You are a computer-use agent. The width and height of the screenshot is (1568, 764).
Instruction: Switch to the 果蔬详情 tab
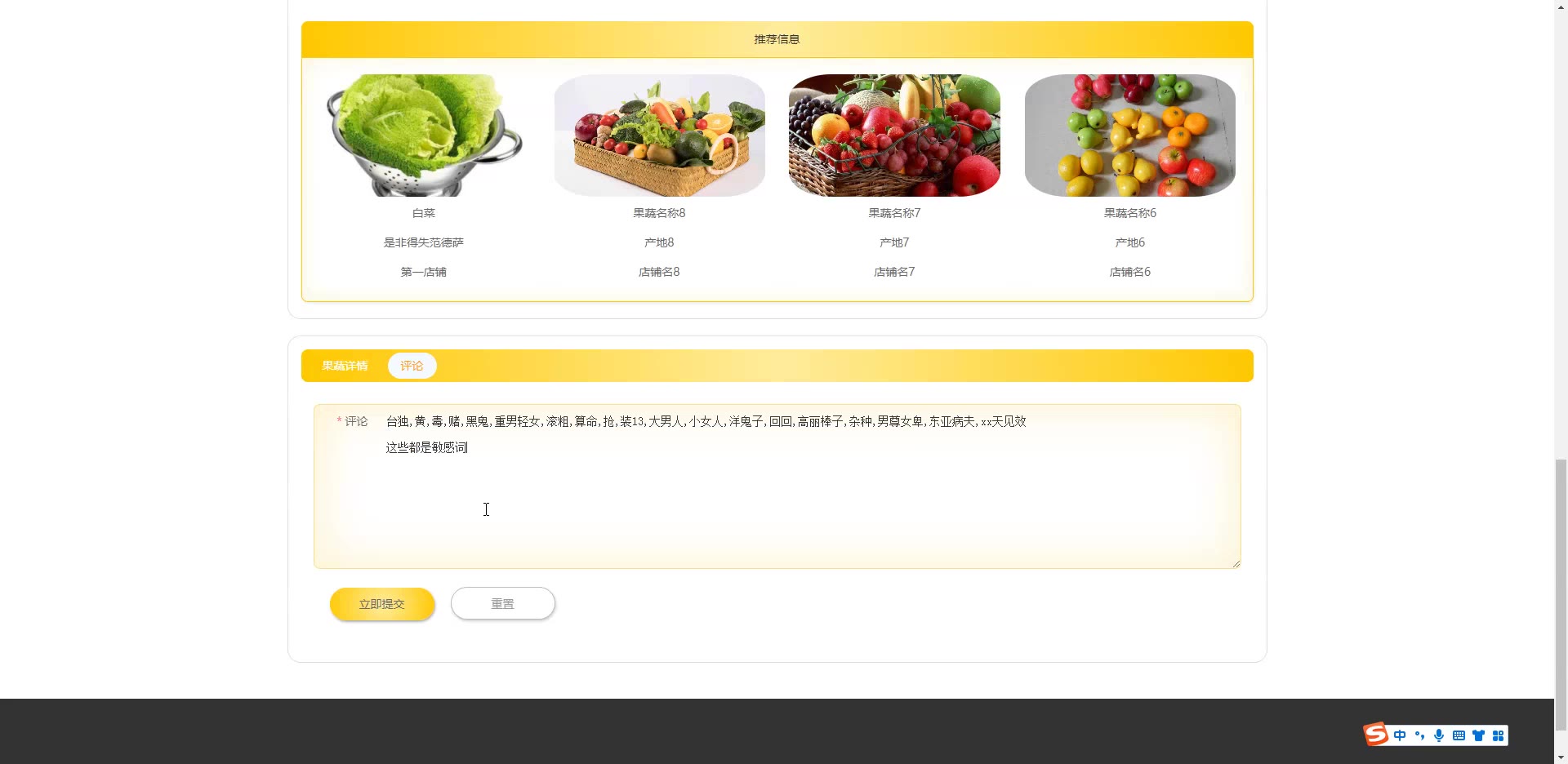(x=345, y=366)
